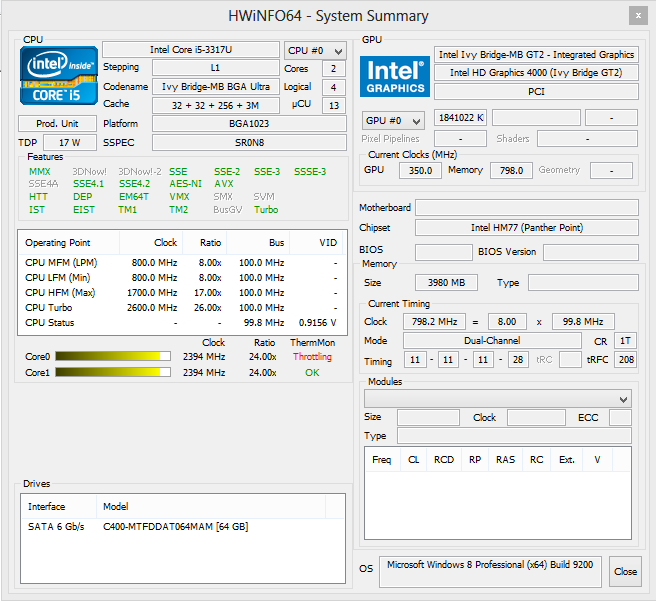Click the AVX feature flag
Image resolution: width=656 pixels, height=601 pixels.
tap(224, 184)
